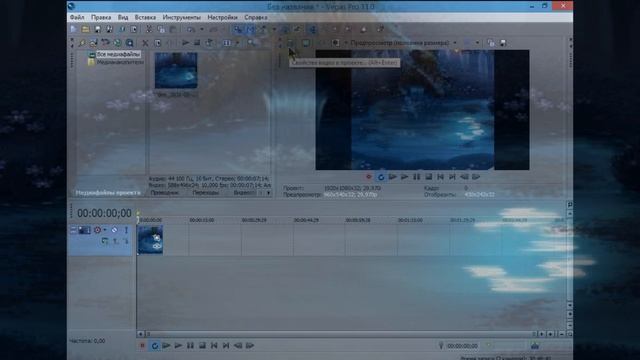Click the Import Media icon

[93, 42]
